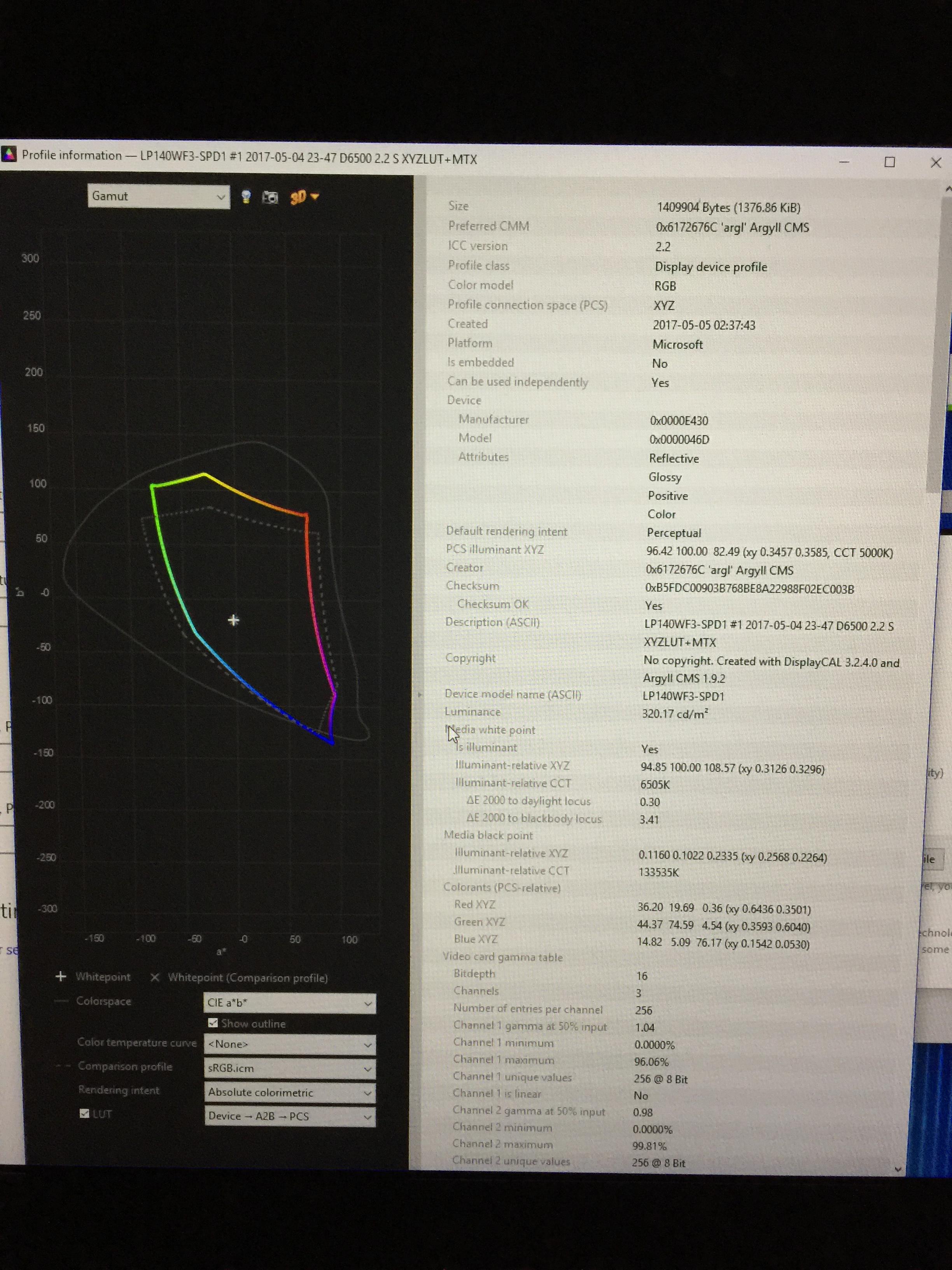Screen dimensions: 952x1270
Task: Click the Channel 2 maximum 99.81% value
Action: (x=649, y=1146)
